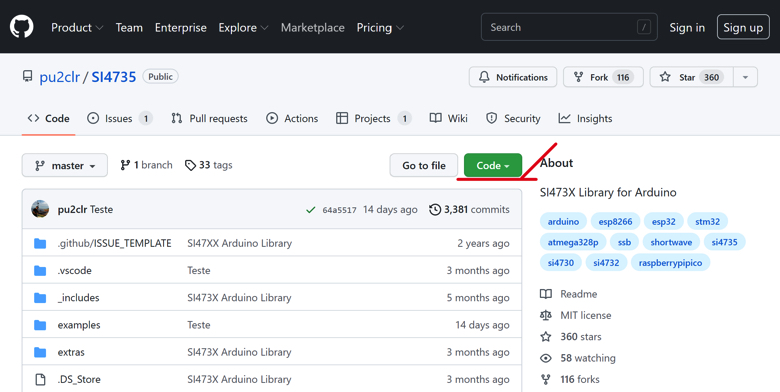
Task: Select the Code tab
Action: click(x=49, y=118)
